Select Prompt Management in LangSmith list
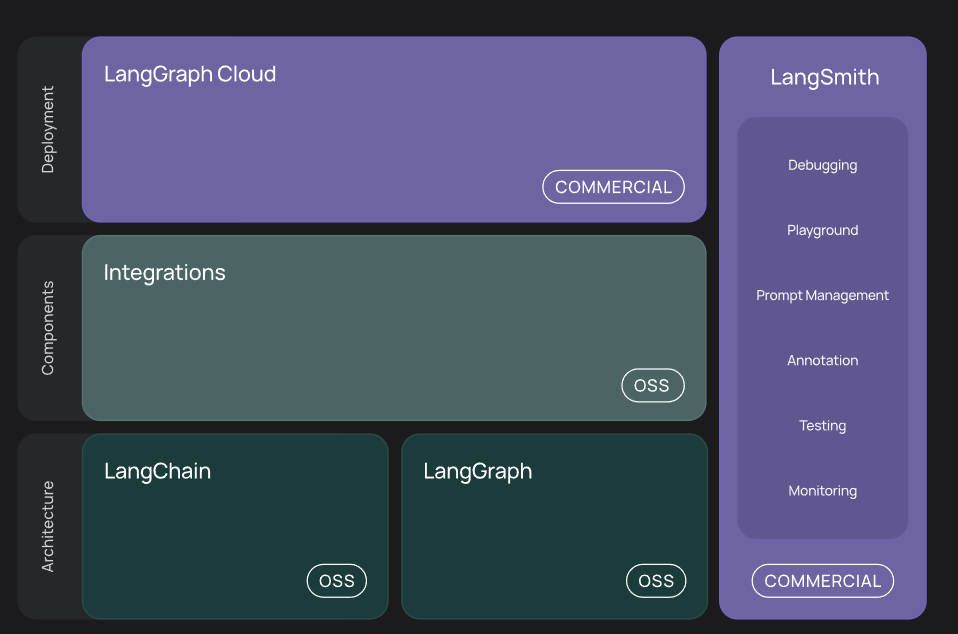 822,296
